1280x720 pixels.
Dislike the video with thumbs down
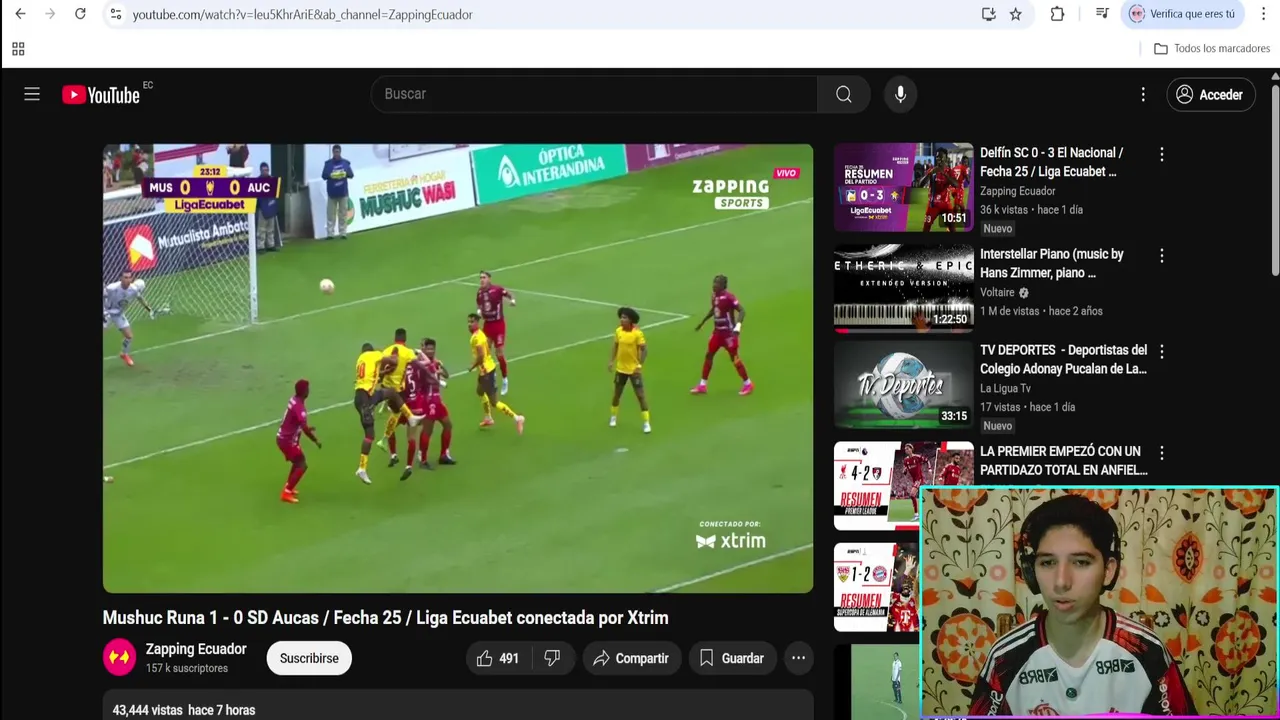pyautogui.click(x=552, y=658)
